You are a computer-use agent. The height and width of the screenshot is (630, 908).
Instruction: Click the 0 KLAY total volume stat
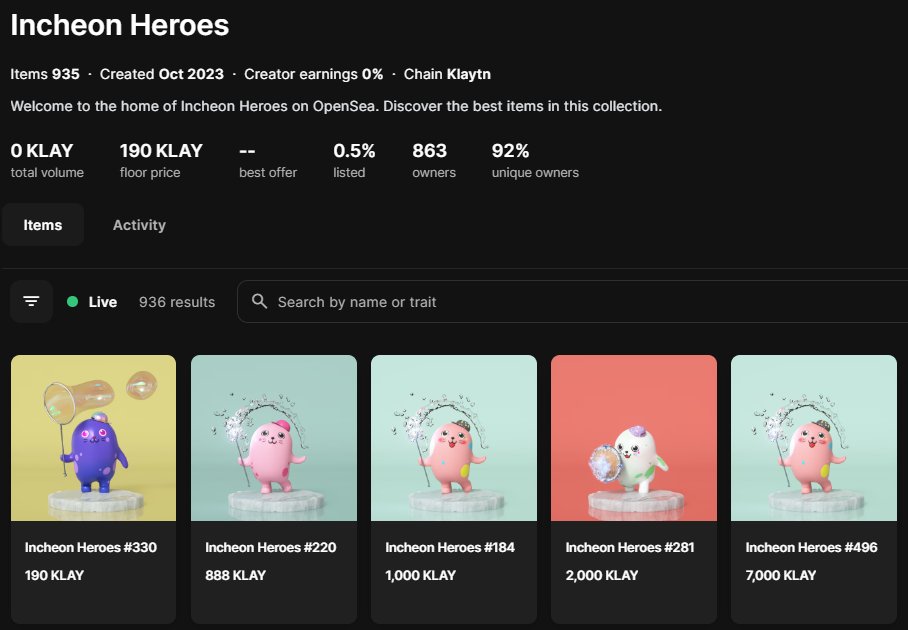tap(47, 160)
